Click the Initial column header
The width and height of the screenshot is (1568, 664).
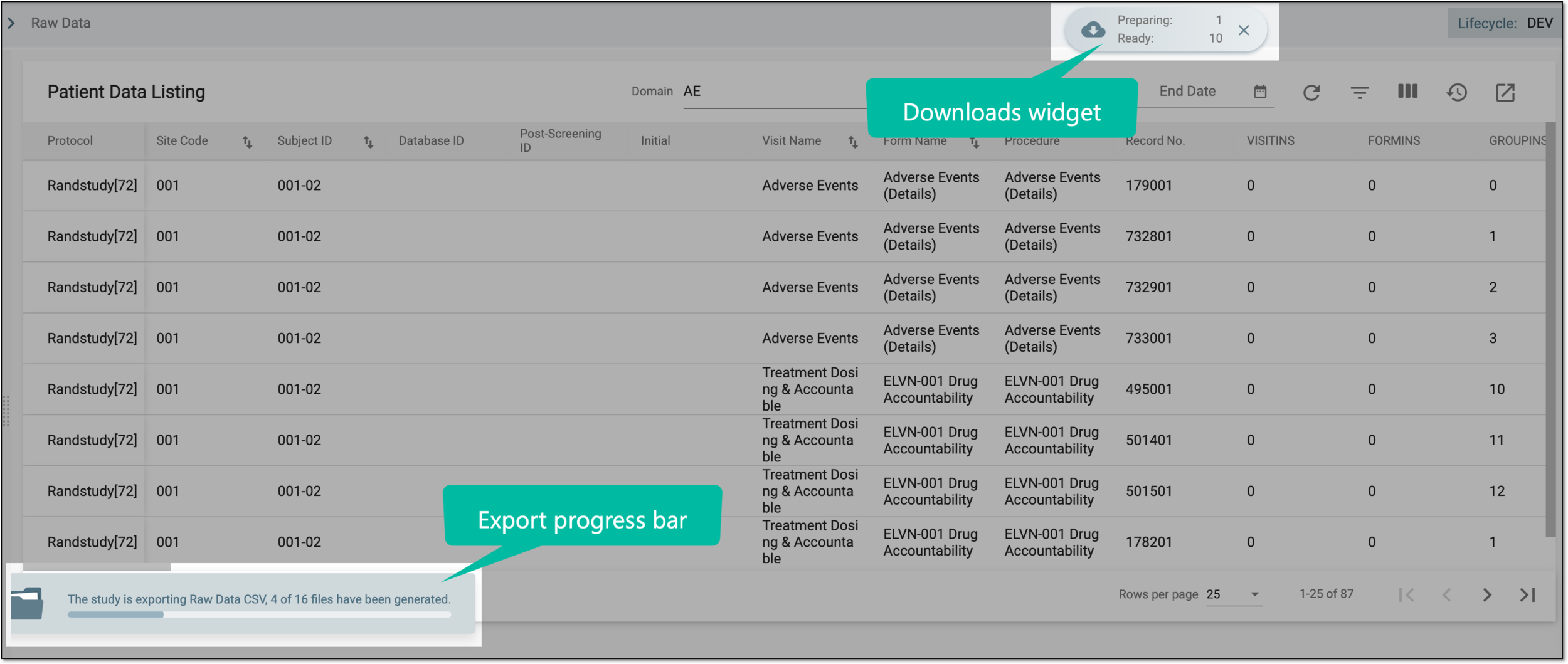click(x=655, y=140)
